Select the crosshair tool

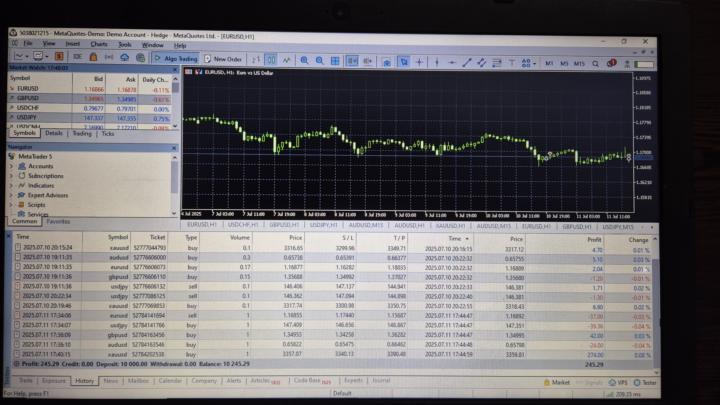coord(419,62)
